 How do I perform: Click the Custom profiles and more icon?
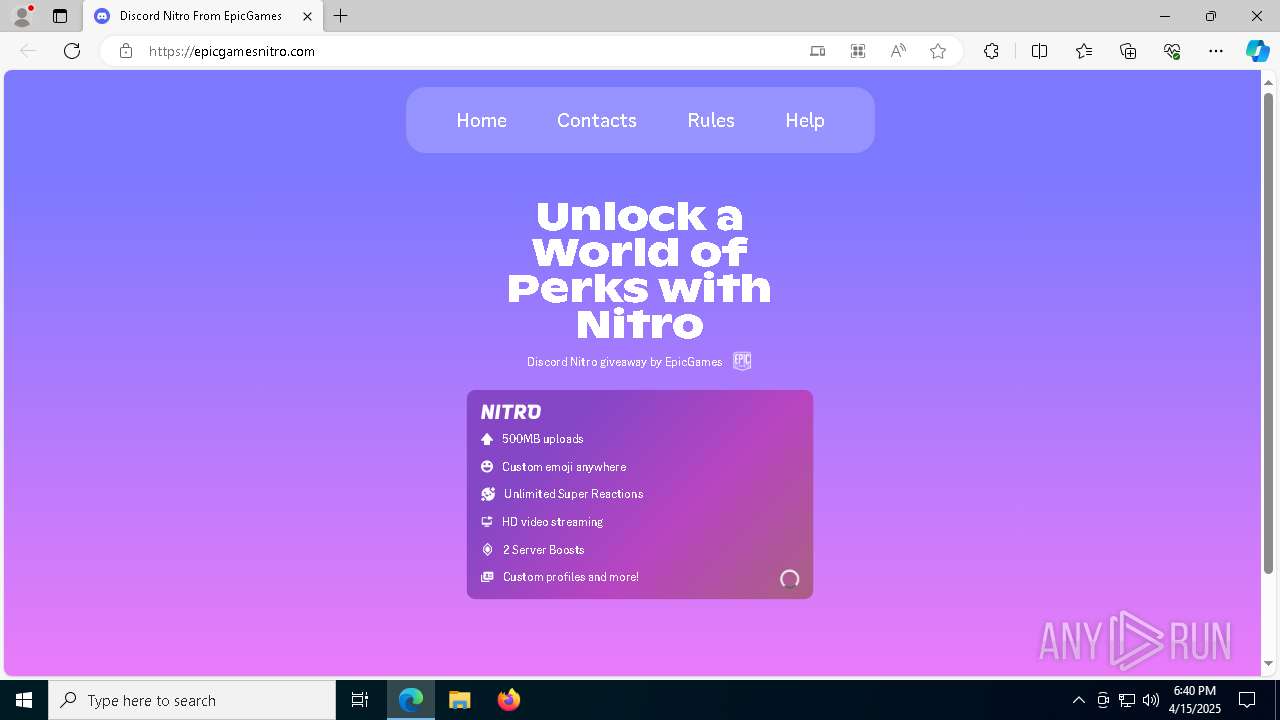coord(487,577)
